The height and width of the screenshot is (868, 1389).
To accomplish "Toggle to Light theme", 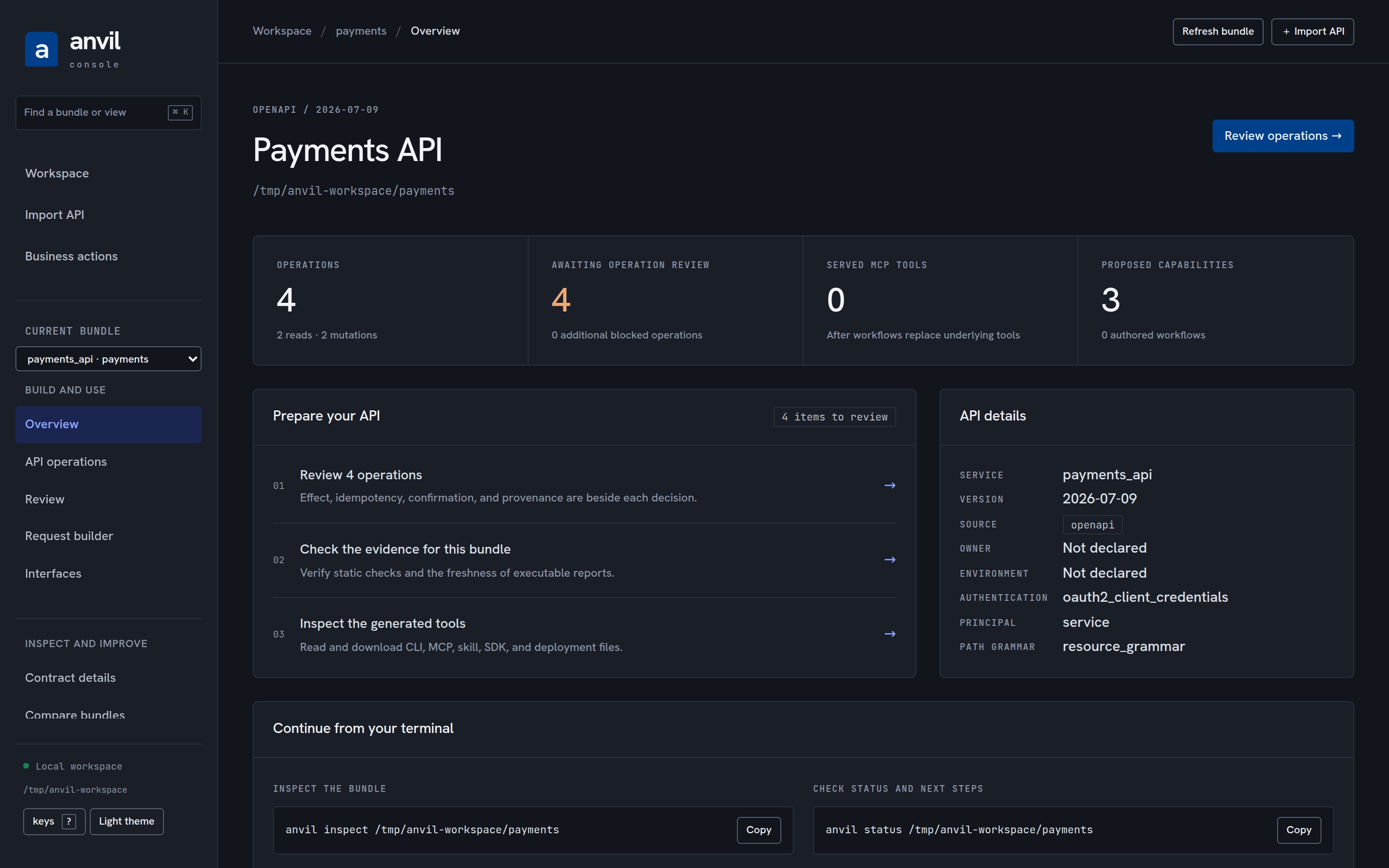I will pyautogui.click(x=127, y=822).
